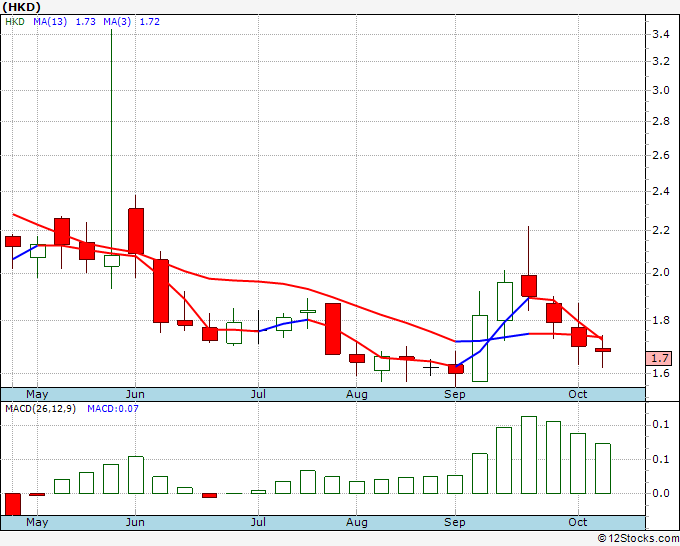Image resolution: width=680 pixels, height=546 pixels.
Task: Click the MACD(26,12,9) indicator label
Action: point(40,409)
